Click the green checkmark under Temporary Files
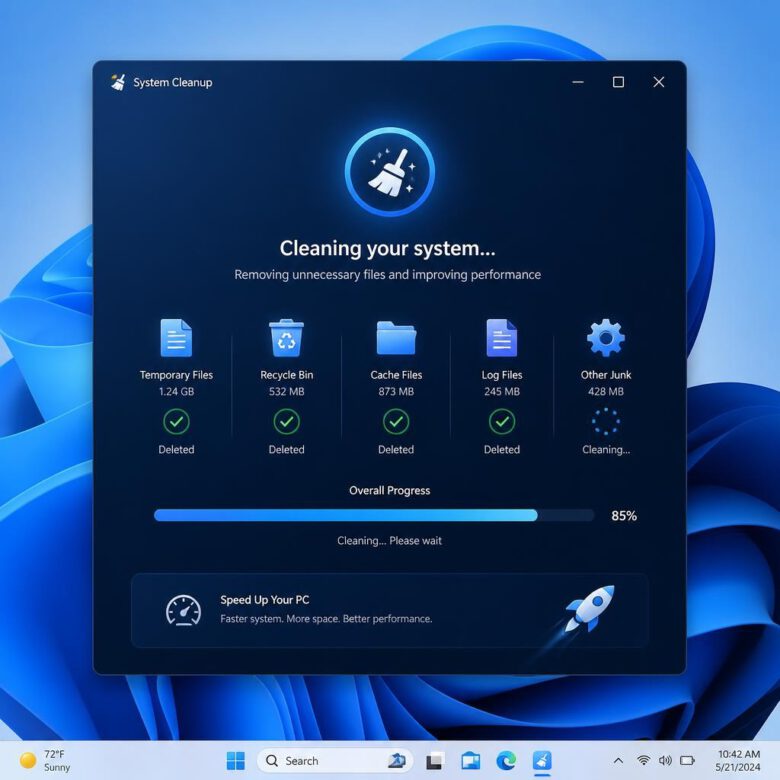Image resolution: width=780 pixels, height=780 pixels. click(x=176, y=422)
